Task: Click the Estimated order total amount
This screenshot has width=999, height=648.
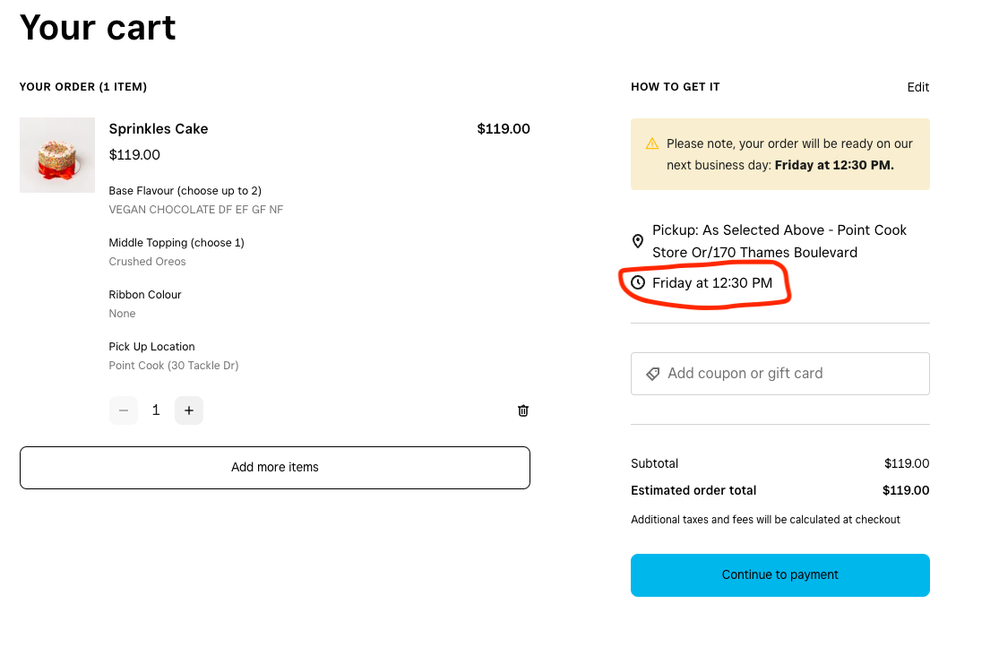Action: (x=905, y=491)
